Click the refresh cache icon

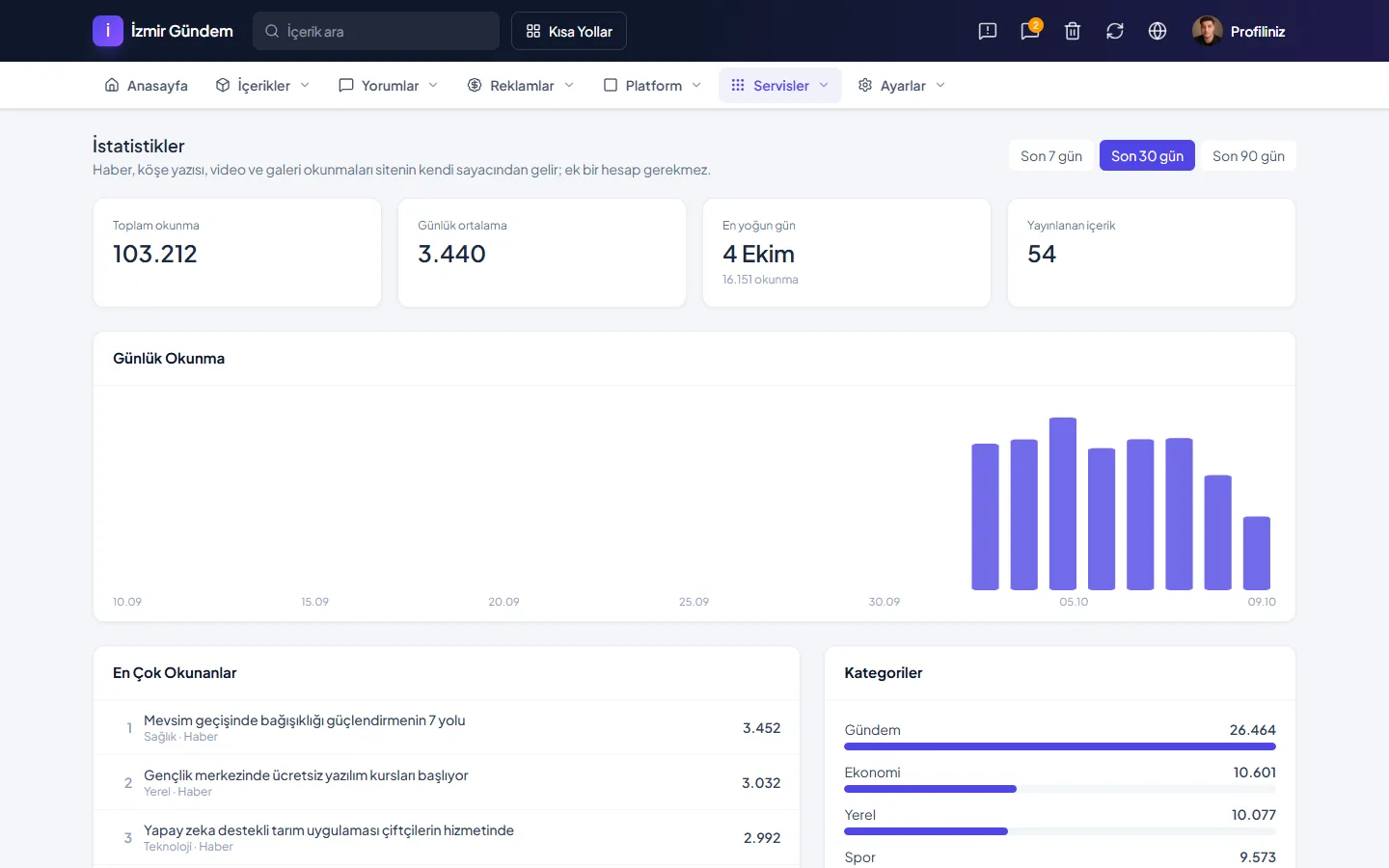[x=1115, y=31]
